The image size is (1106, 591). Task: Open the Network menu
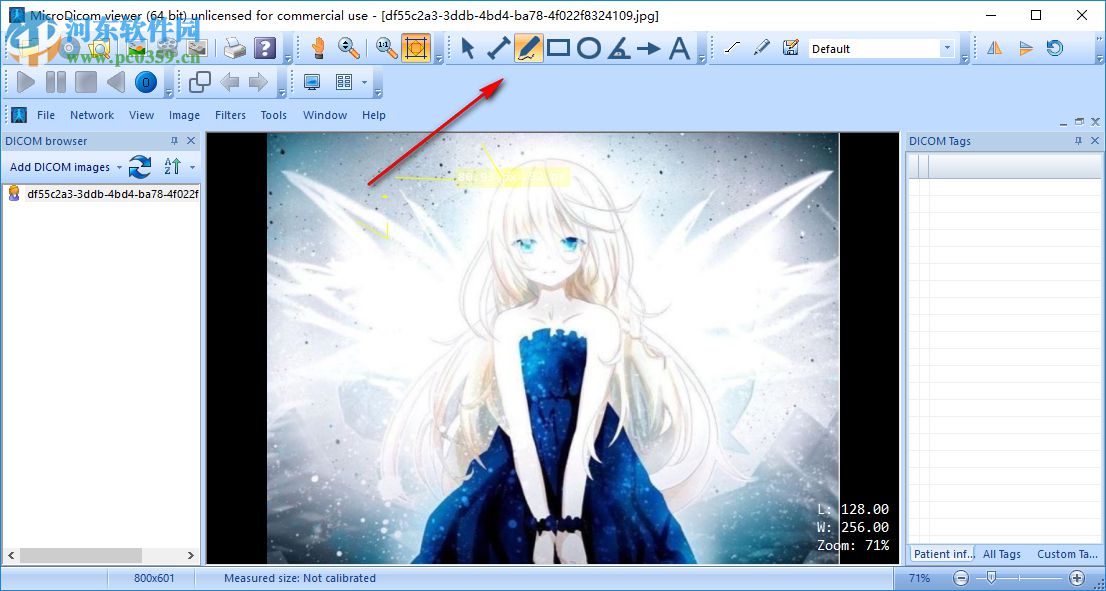(92, 115)
